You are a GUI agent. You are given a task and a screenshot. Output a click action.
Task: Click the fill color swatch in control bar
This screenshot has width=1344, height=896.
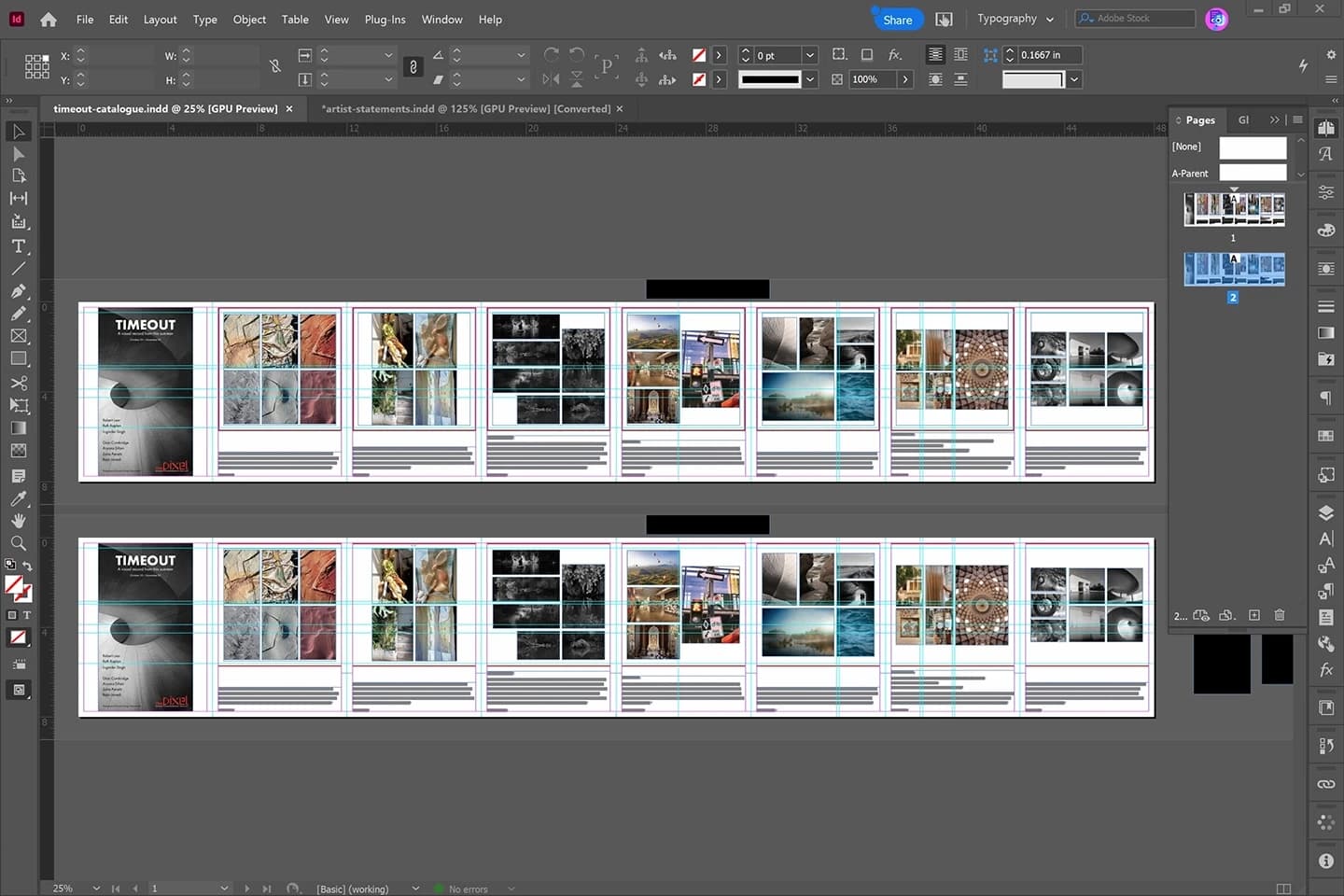coord(698,55)
